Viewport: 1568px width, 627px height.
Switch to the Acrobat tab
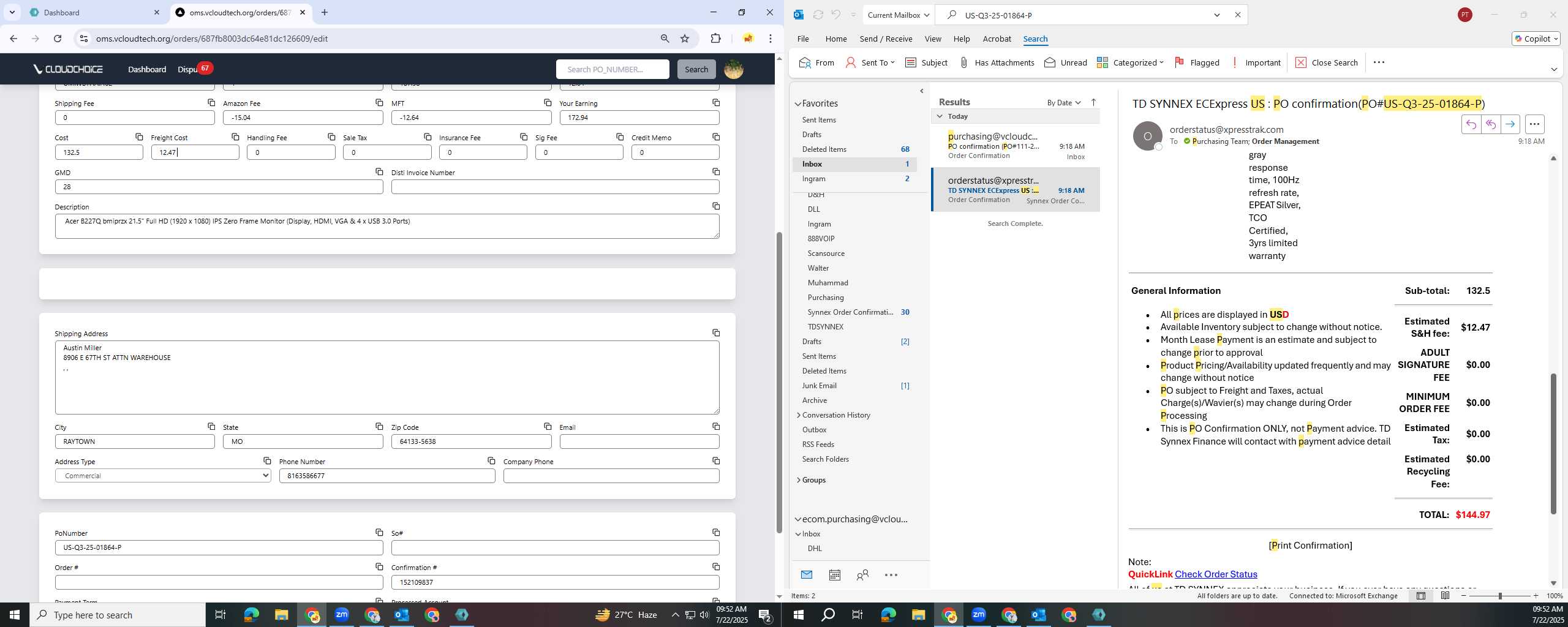997,39
